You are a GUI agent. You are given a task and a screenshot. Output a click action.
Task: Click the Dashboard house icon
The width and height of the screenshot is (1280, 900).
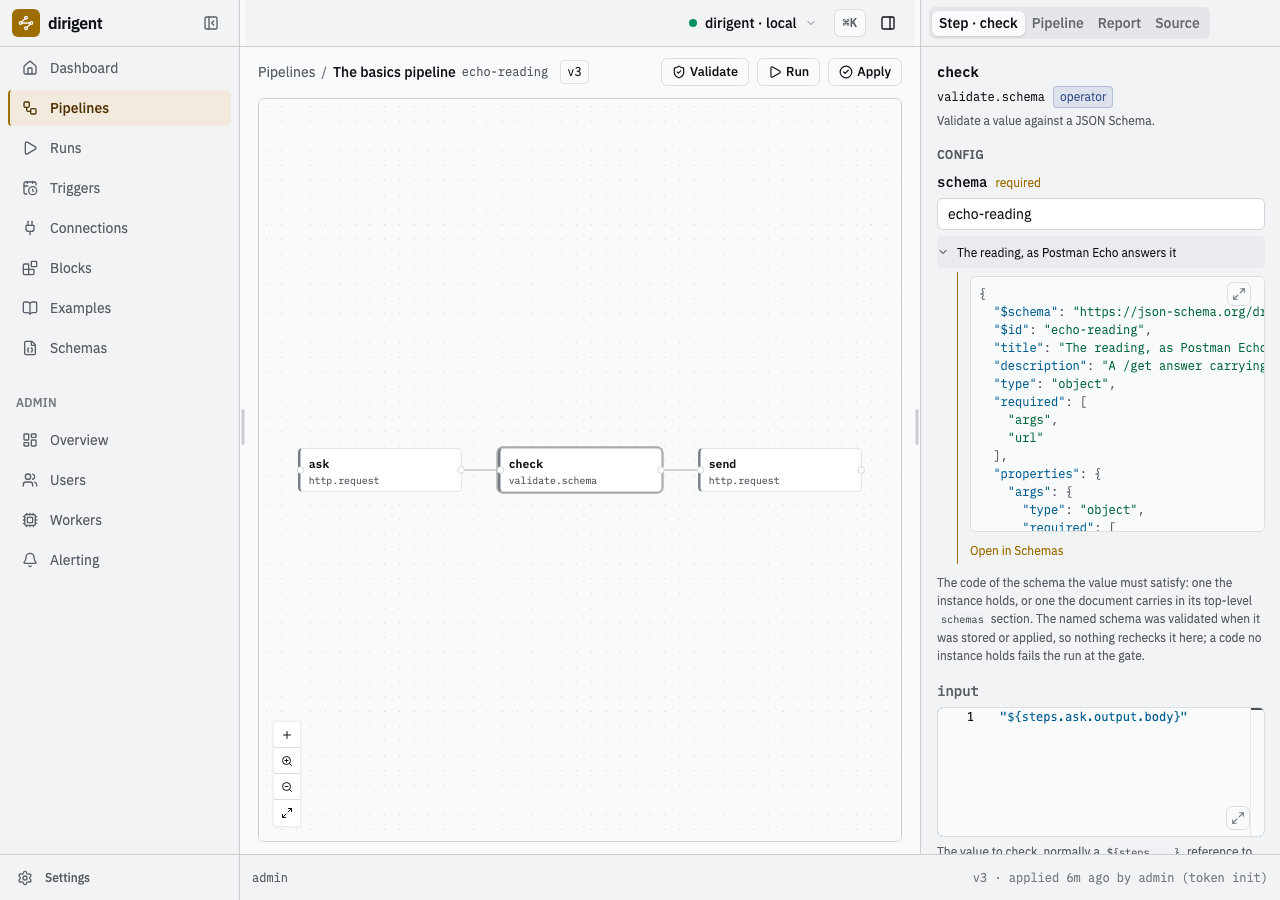30,68
